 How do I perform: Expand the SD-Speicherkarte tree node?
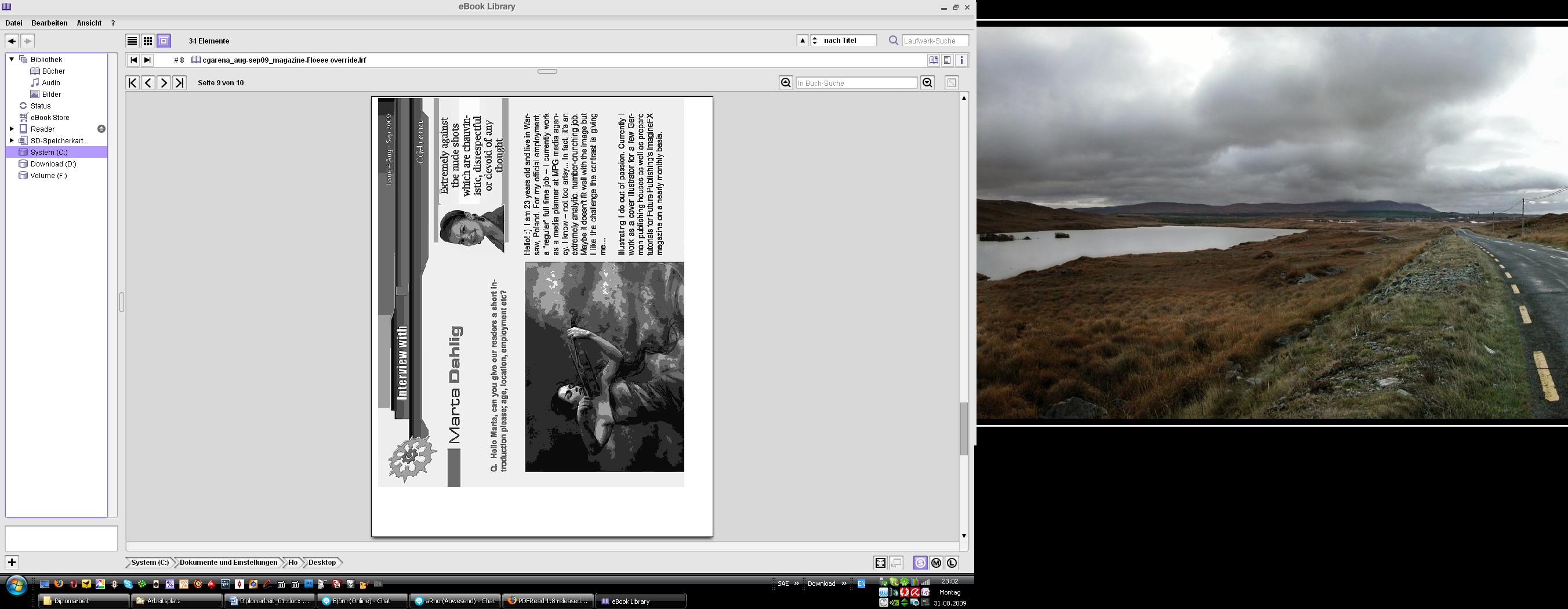(11, 141)
